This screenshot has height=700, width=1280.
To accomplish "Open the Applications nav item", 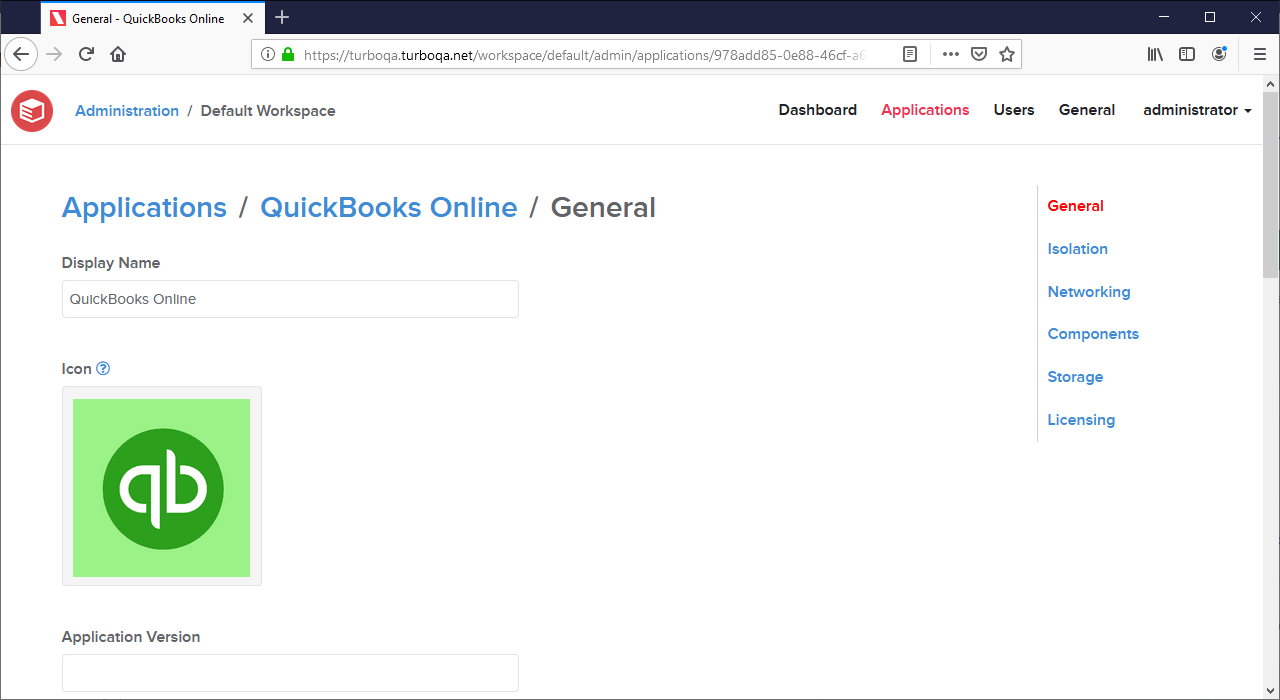I will tap(925, 110).
